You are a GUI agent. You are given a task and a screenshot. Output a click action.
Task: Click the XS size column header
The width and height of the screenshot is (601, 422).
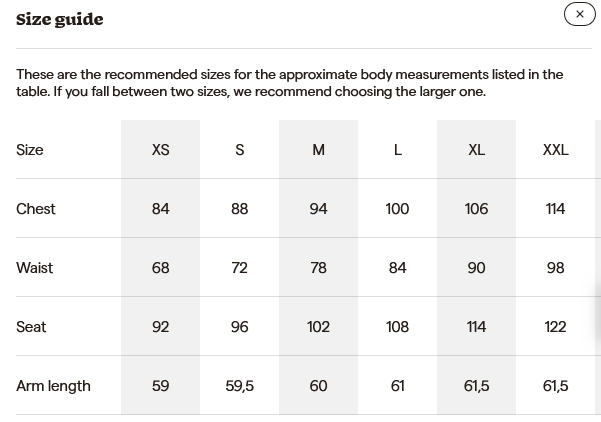tap(160, 150)
